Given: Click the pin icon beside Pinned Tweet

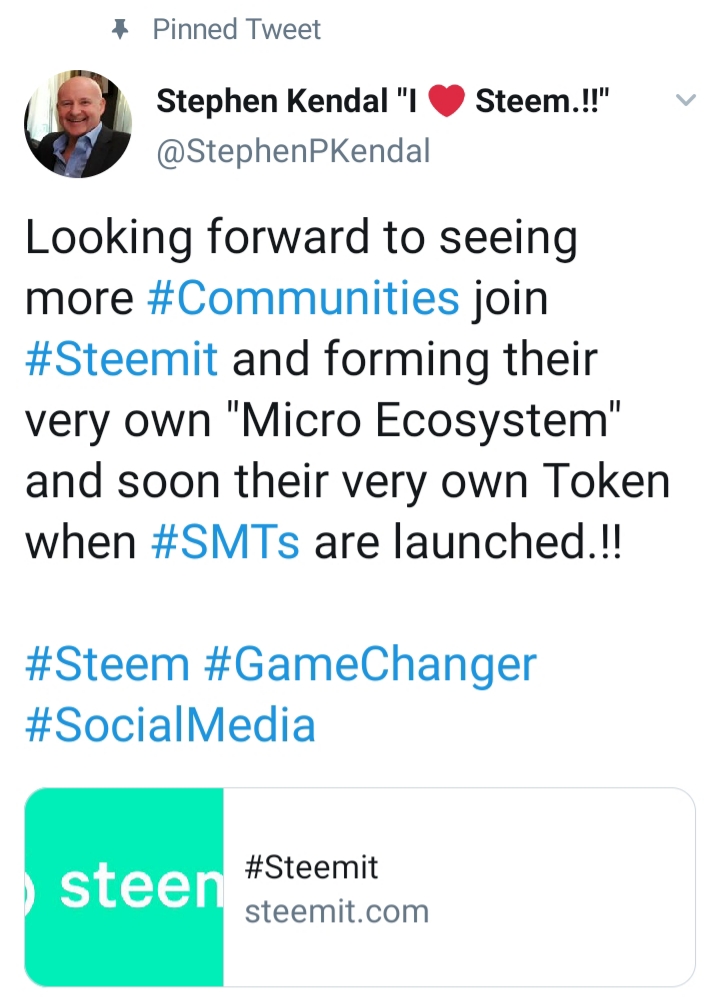Looking at the screenshot, I should (x=121, y=31).
